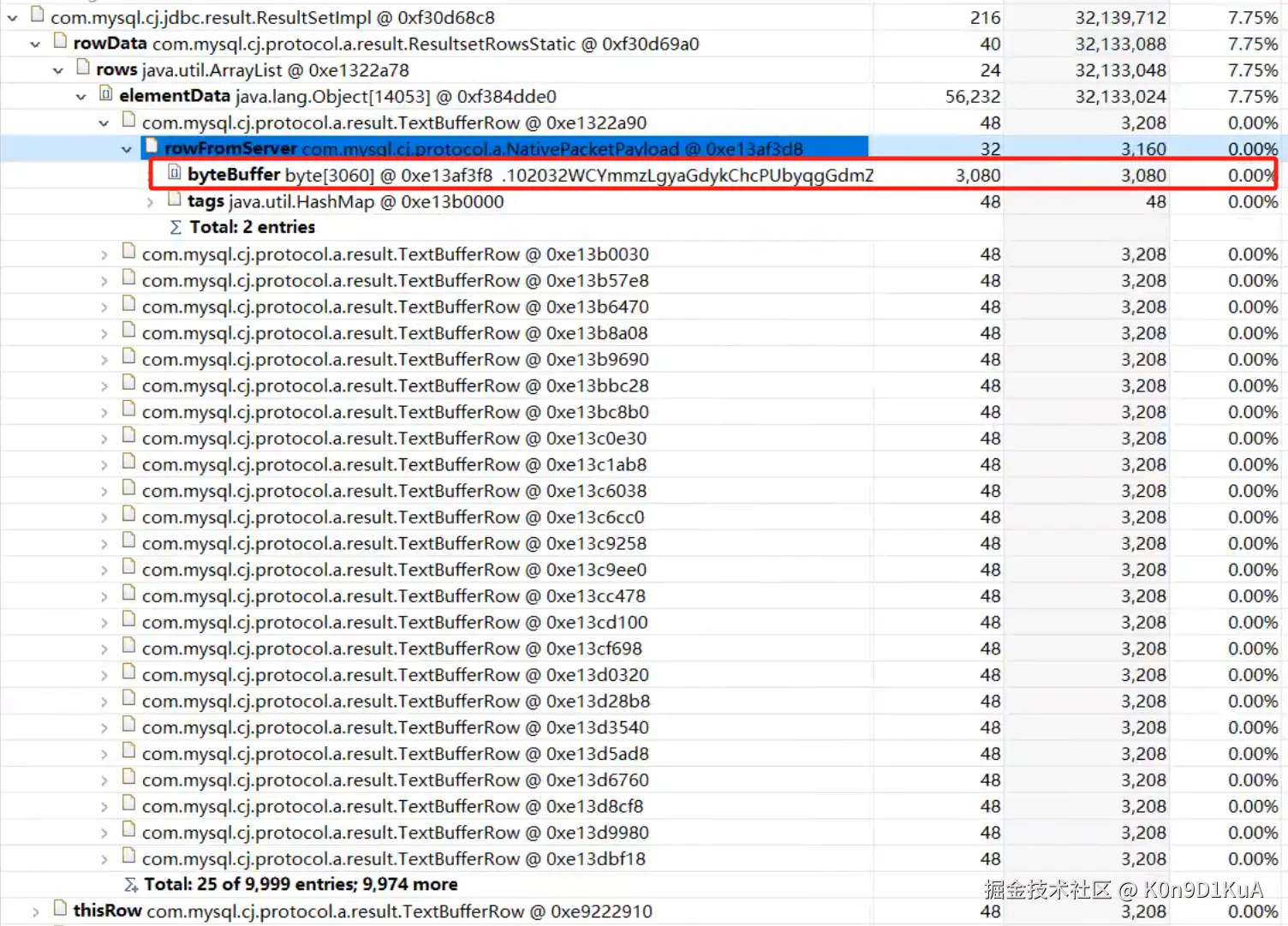The width and height of the screenshot is (1288, 926).
Task: Click object icon of TextBufferRow 0xe13c6cc0
Action: 128,514
